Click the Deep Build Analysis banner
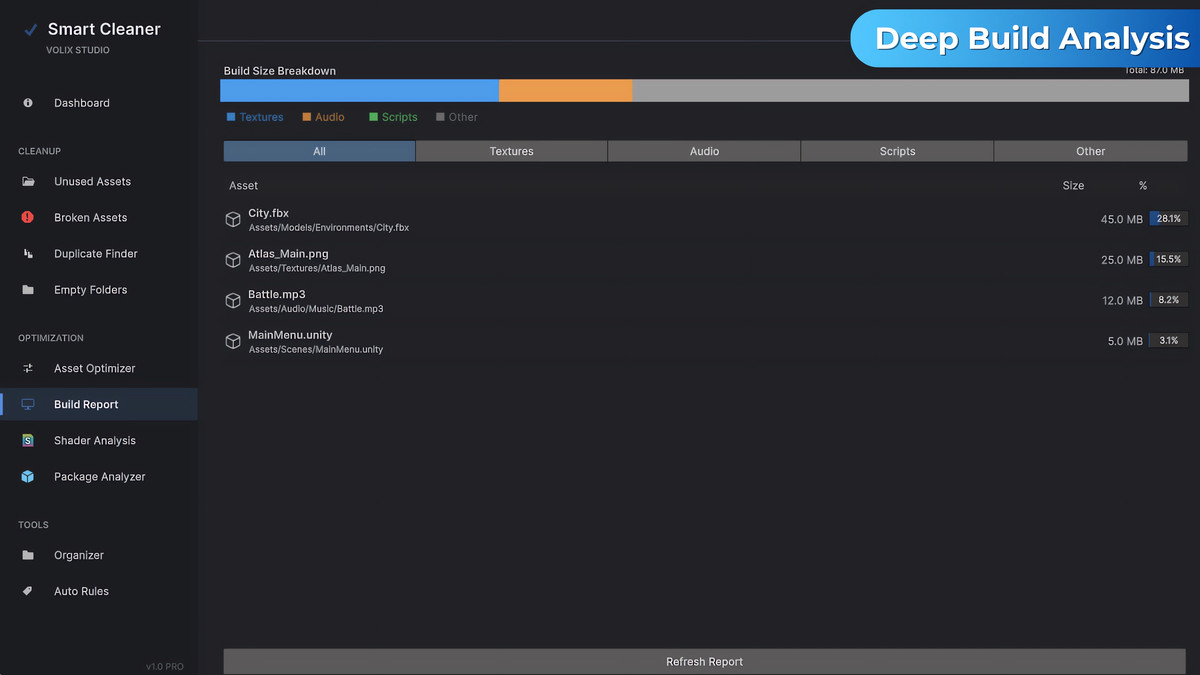Viewport: 1200px width, 675px height. point(1027,38)
